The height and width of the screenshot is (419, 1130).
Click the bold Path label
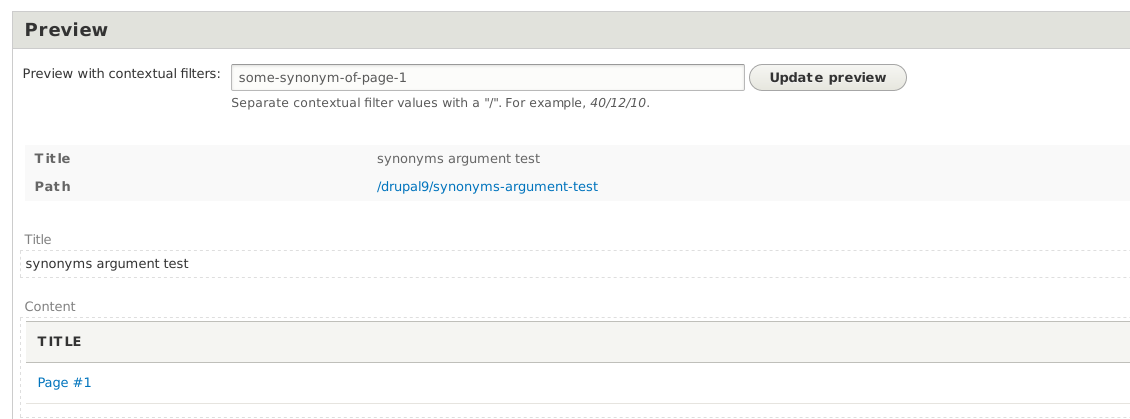click(52, 186)
